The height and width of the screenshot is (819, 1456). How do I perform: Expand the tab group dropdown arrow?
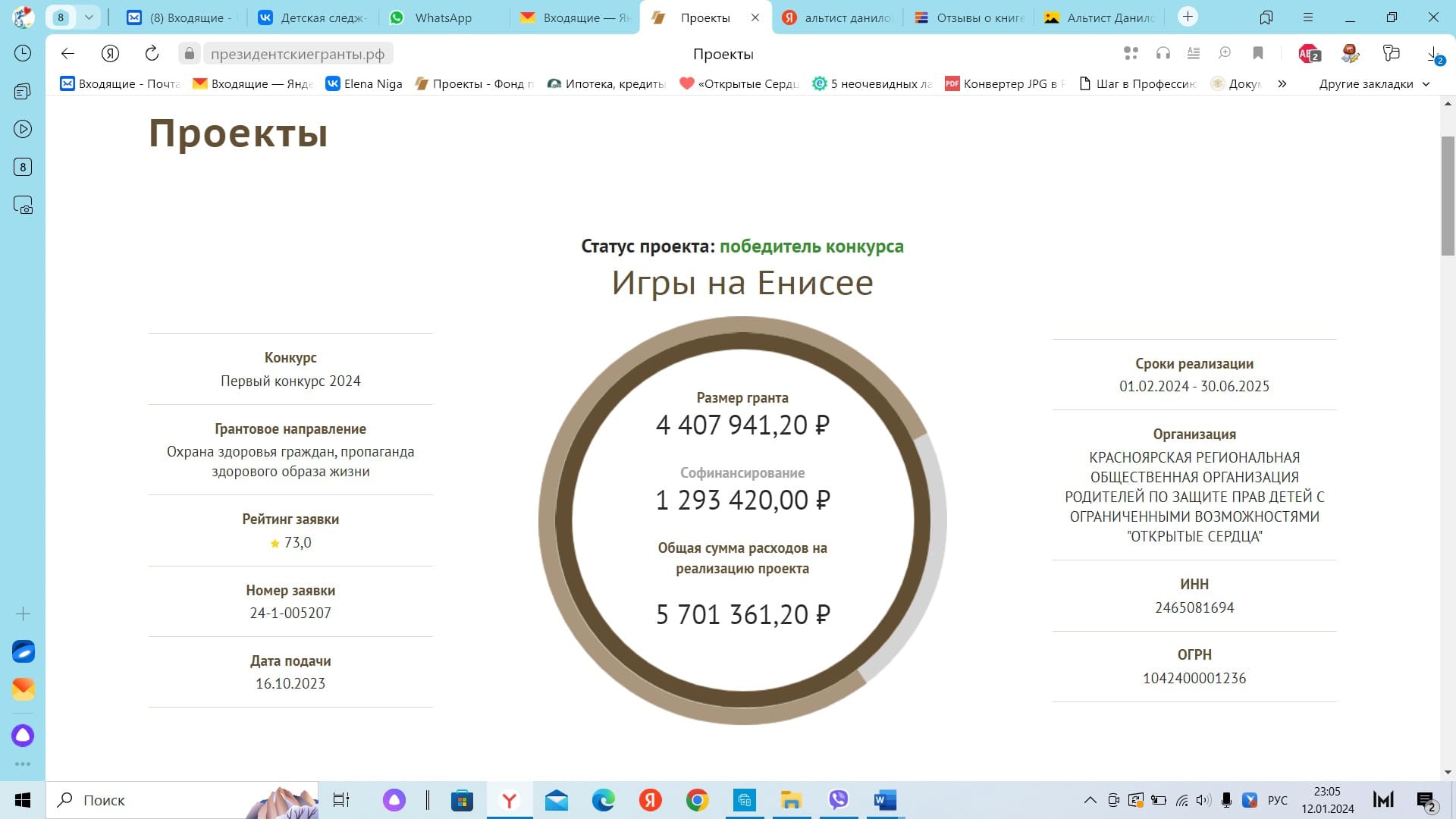pos(89,17)
